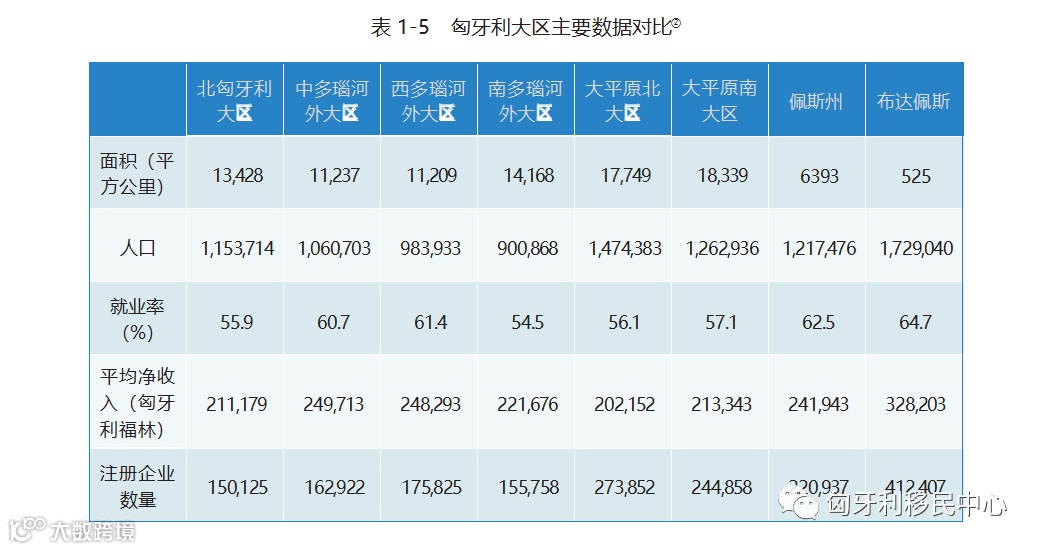Pick the employment rate 57.1
The height and width of the screenshot is (550, 1041).
pos(721,322)
